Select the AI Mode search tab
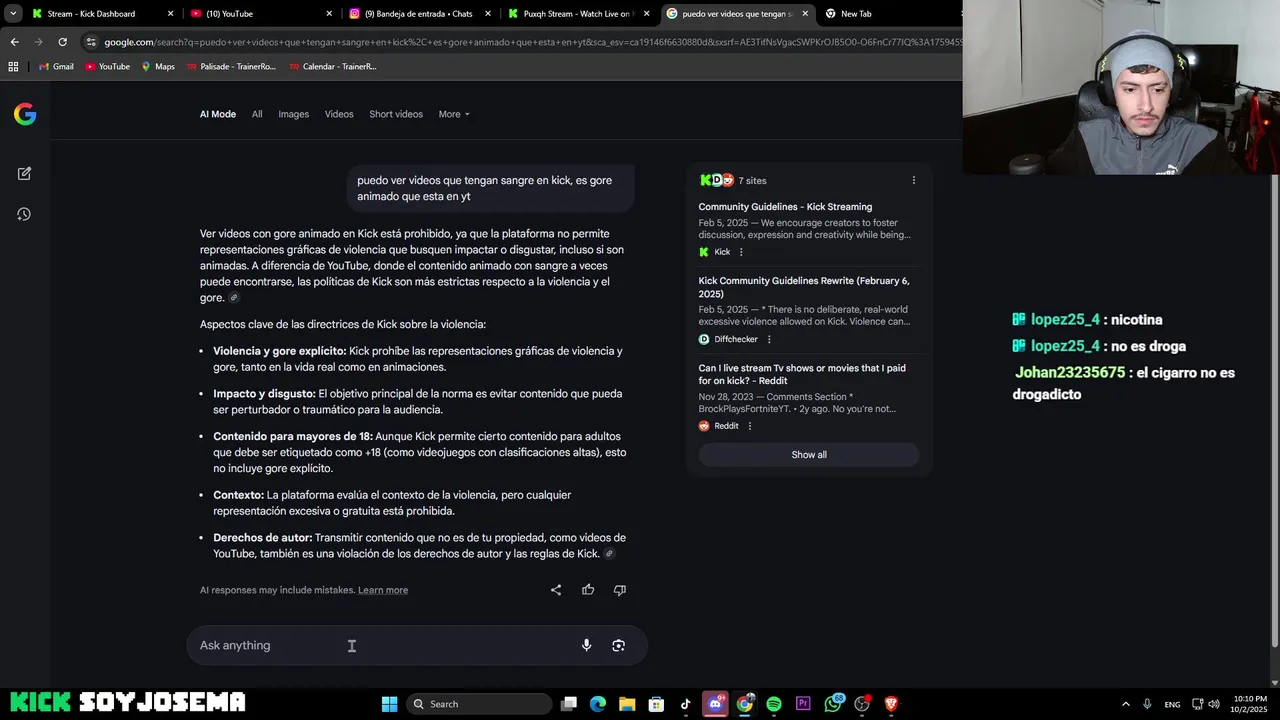The height and width of the screenshot is (720, 1280). [218, 114]
